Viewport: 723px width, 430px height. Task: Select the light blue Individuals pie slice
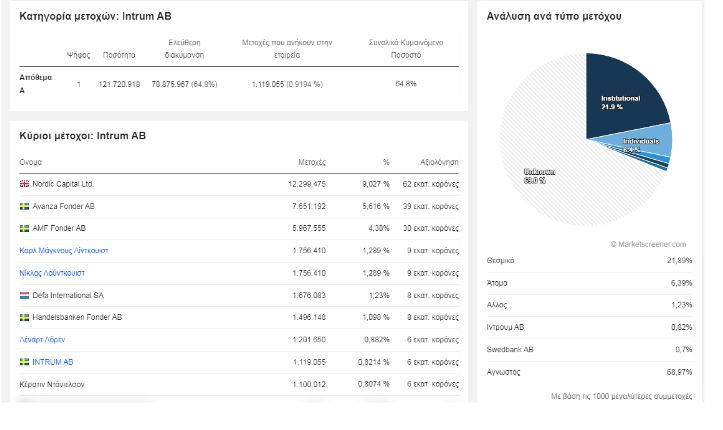(x=650, y=143)
